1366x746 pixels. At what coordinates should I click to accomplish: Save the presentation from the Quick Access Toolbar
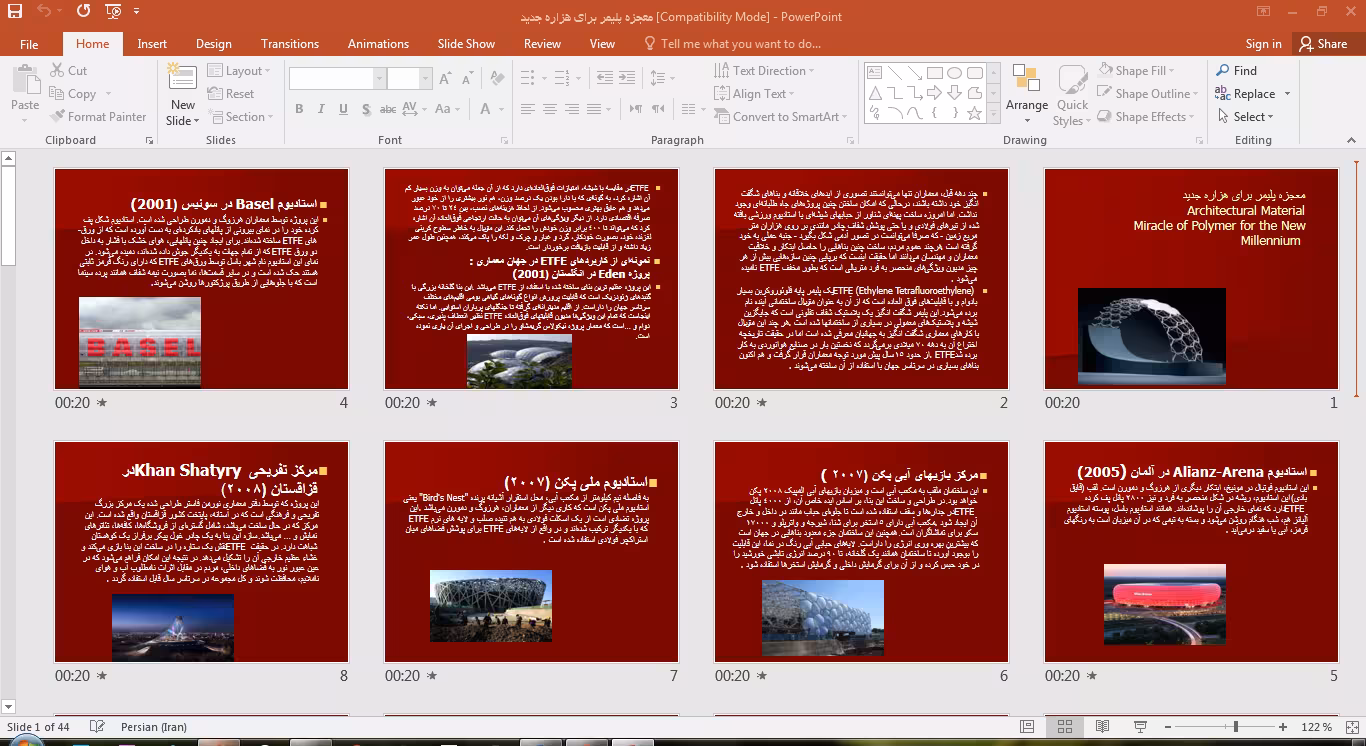click(x=14, y=12)
